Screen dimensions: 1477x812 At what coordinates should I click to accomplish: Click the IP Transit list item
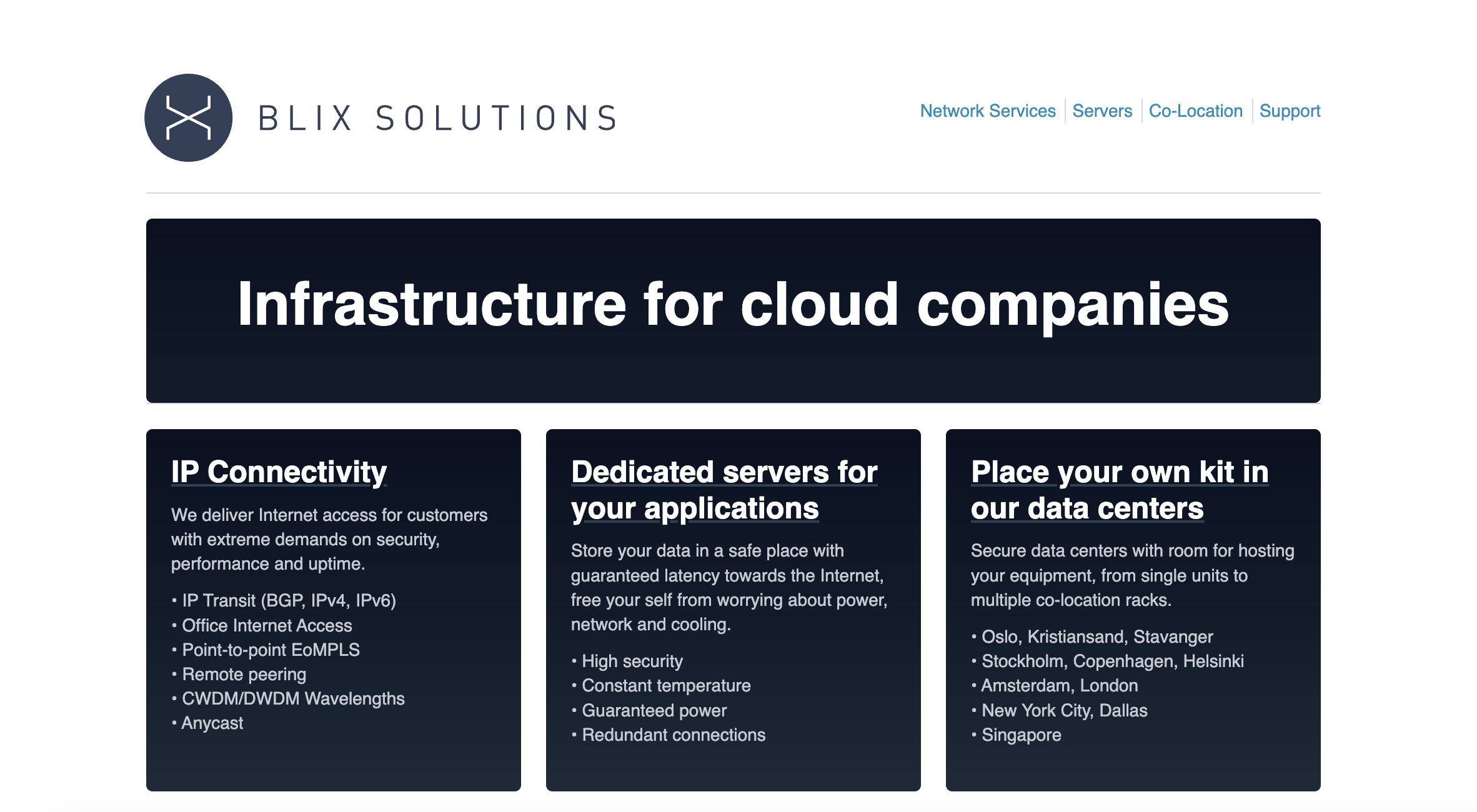tap(289, 600)
